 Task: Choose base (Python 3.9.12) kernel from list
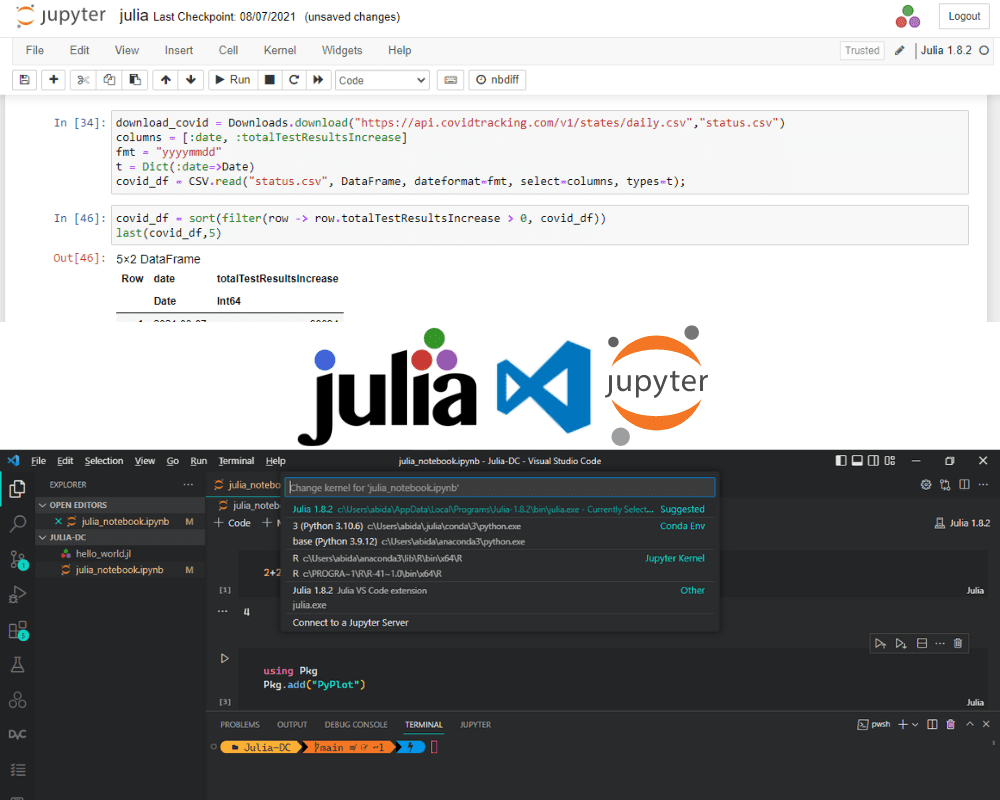tap(500, 542)
